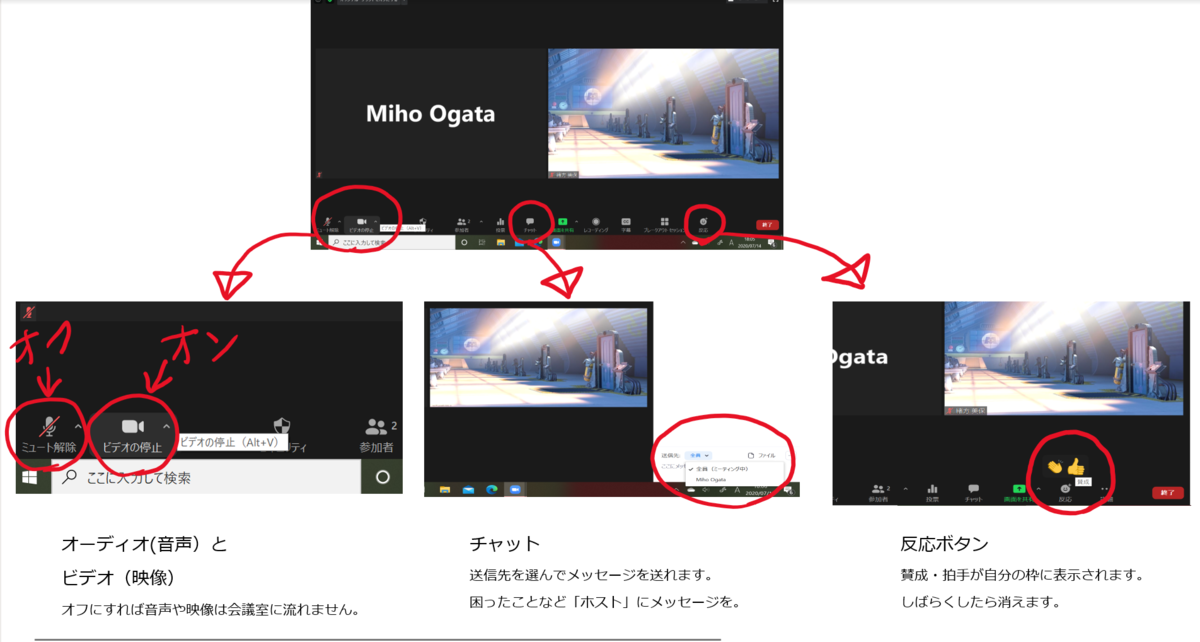Open chat bubble icon in top Zoom window

point(529,221)
